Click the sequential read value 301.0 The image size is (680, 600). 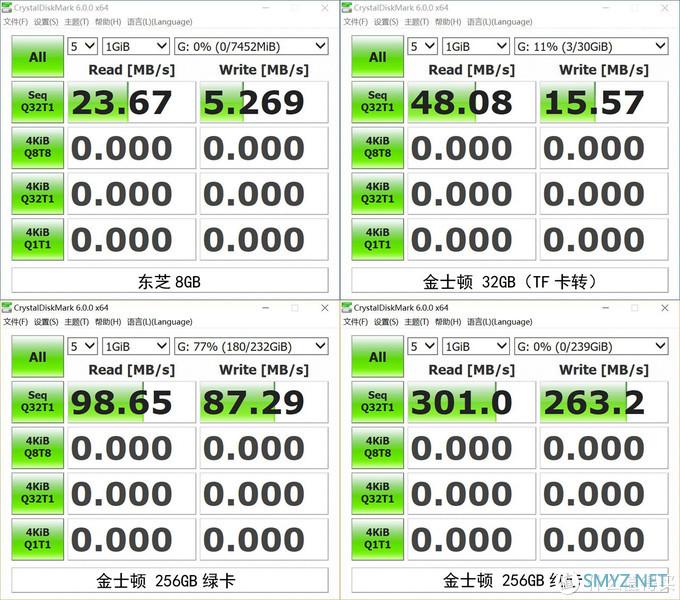[x=471, y=402]
